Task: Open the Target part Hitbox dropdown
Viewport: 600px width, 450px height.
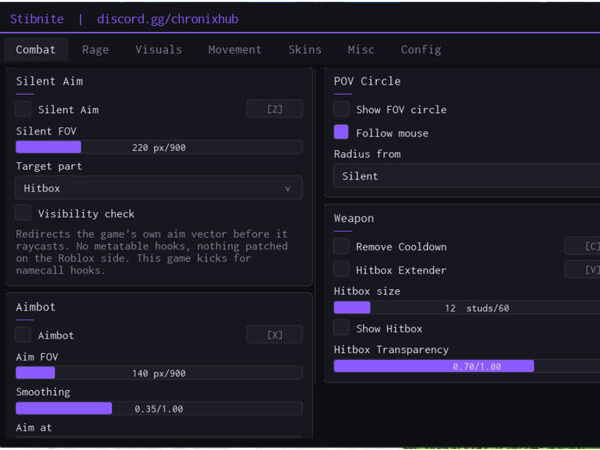Action: tap(159, 188)
